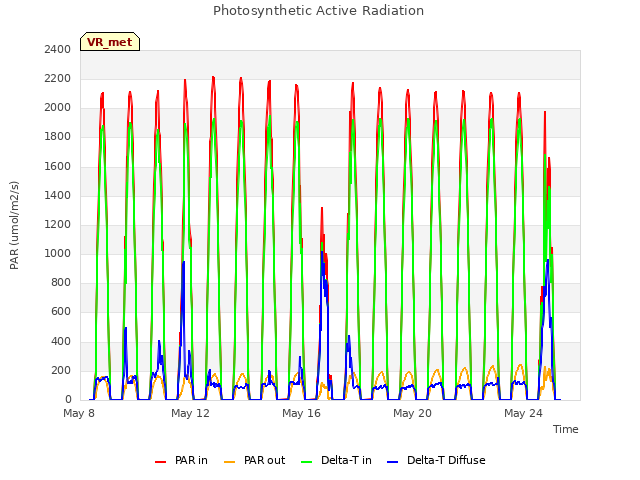
Task: Toggle the Delta-T in legend entry
Action: click(x=336, y=460)
